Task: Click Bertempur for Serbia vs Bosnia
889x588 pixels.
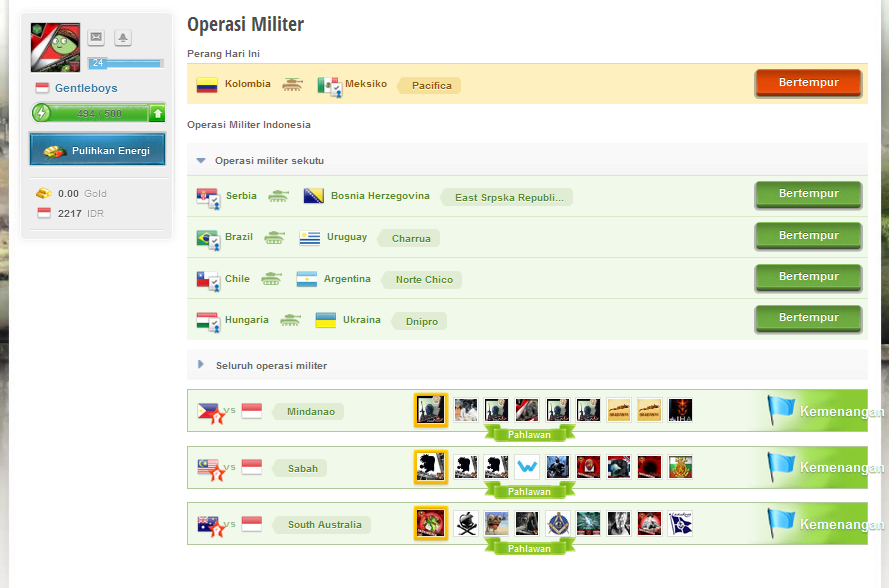Action: pos(808,194)
